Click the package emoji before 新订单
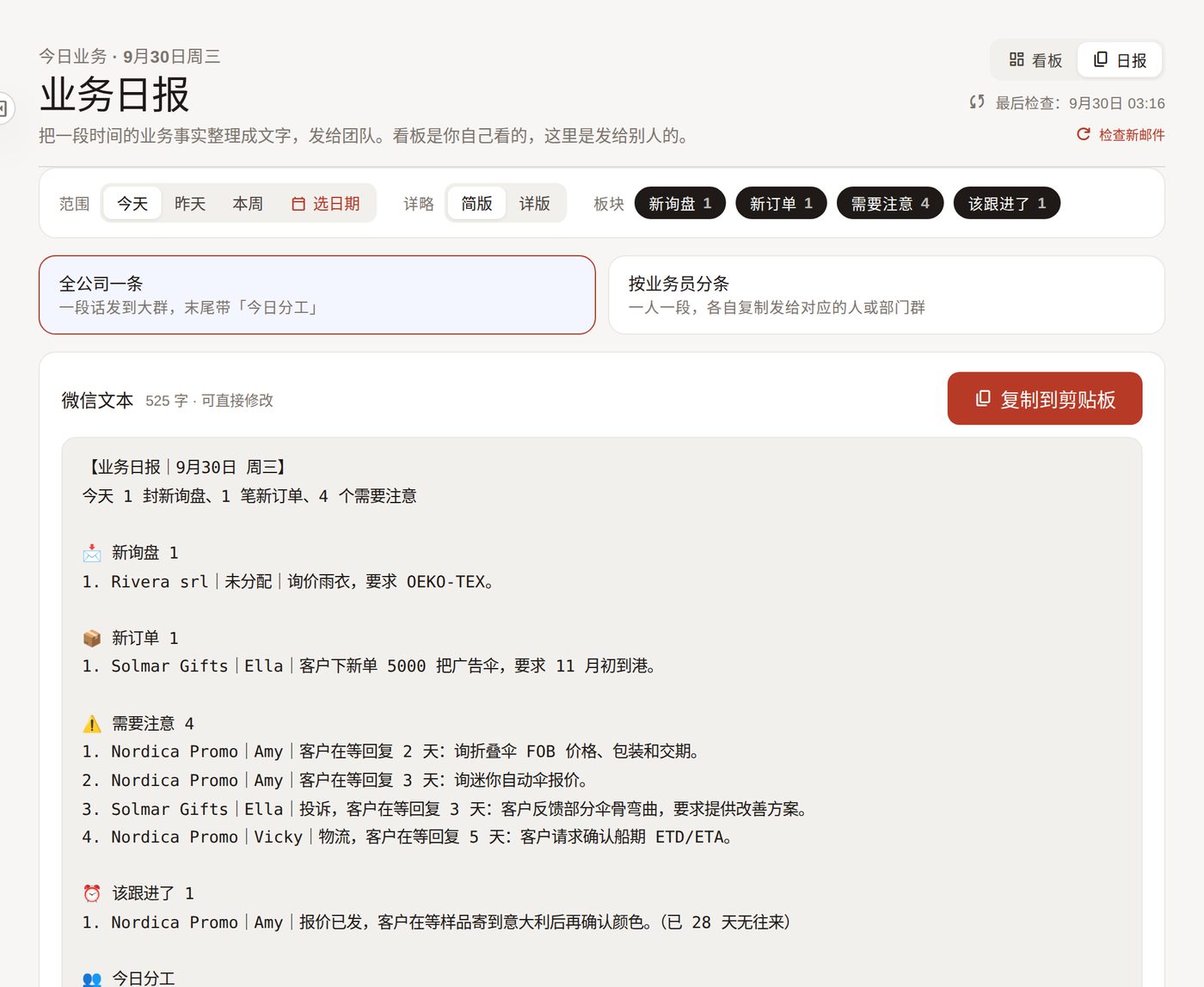The height and width of the screenshot is (987, 1204). click(92, 638)
